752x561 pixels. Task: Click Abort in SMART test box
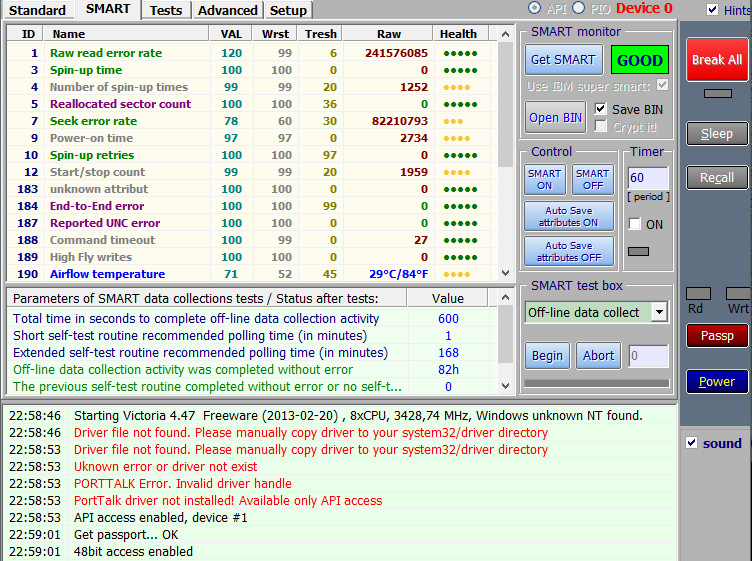599,356
